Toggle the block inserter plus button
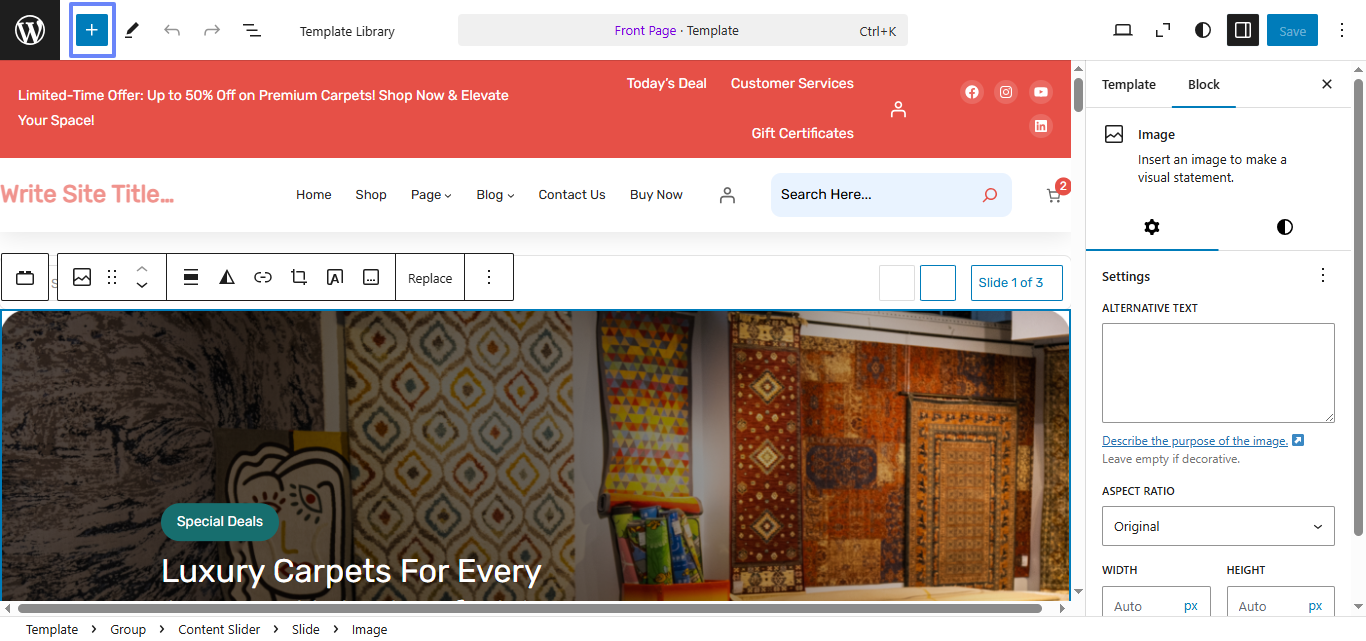 click(x=92, y=30)
